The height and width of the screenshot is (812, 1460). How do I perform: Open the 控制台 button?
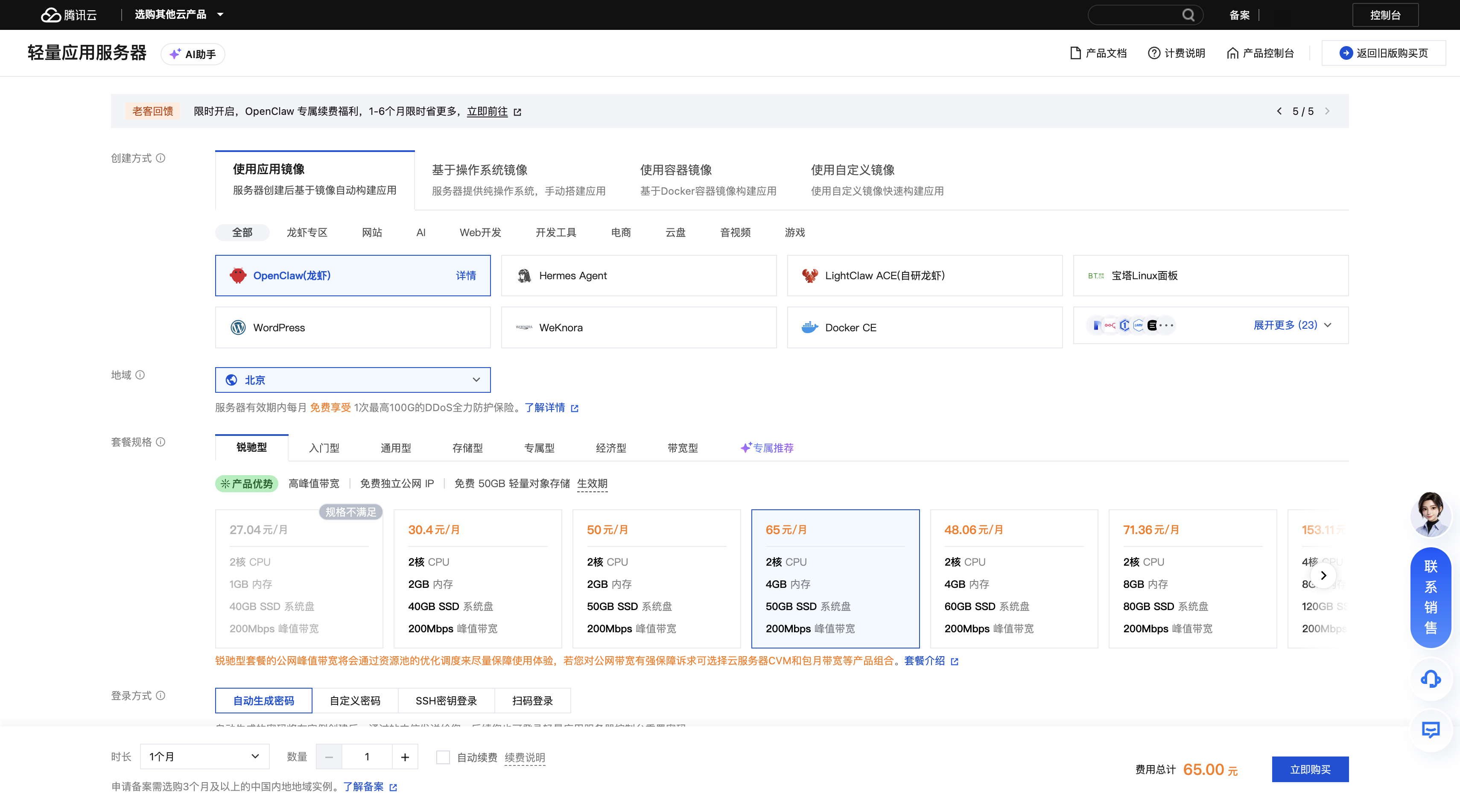[x=1385, y=15]
